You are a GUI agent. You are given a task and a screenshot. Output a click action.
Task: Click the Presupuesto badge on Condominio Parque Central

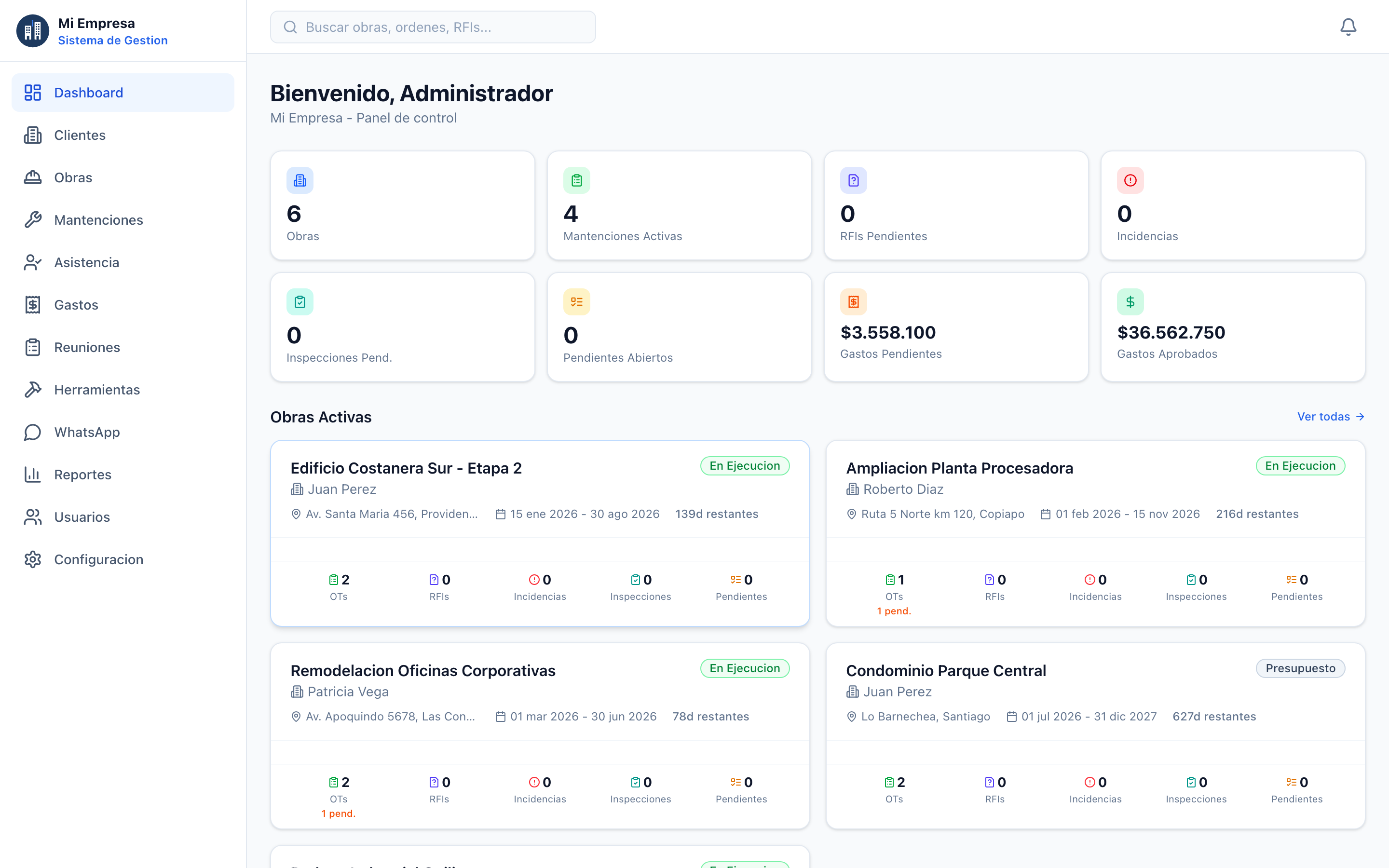point(1301,668)
